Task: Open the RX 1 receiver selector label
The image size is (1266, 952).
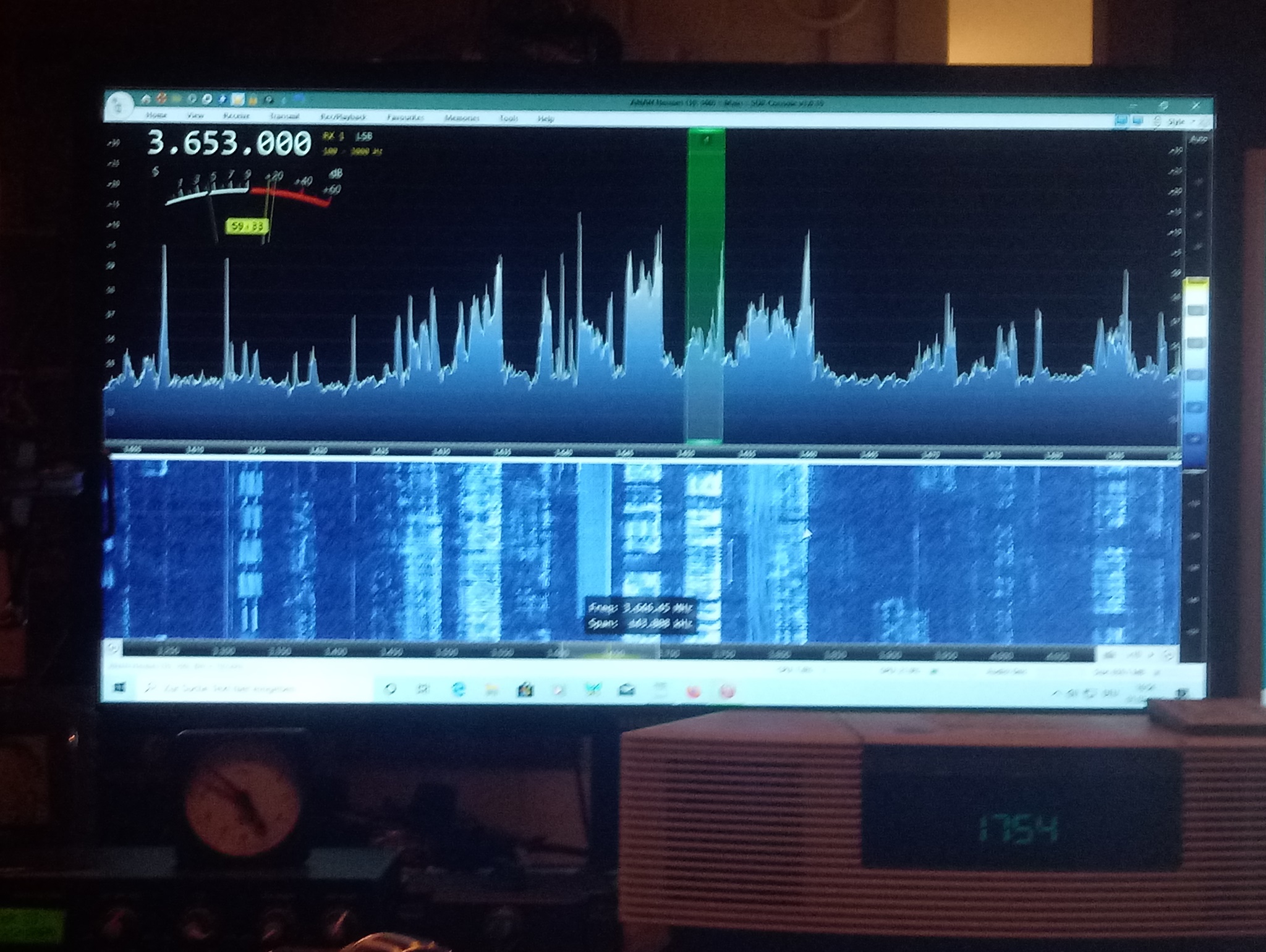Action: (333, 137)
